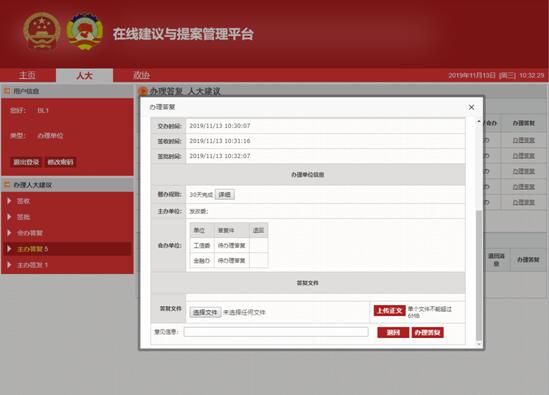Click the orange circle icon beside 办理答复 人大建议
The image size is (549, 395).
point(143,91)
